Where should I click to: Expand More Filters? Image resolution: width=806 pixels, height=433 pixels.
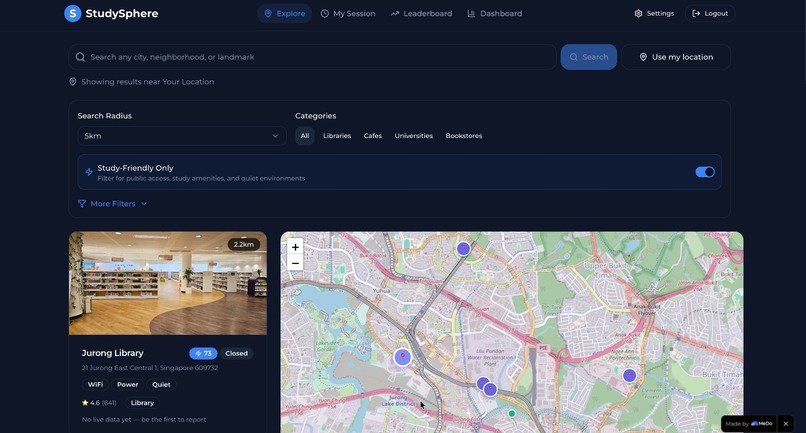tap(112, 204)
